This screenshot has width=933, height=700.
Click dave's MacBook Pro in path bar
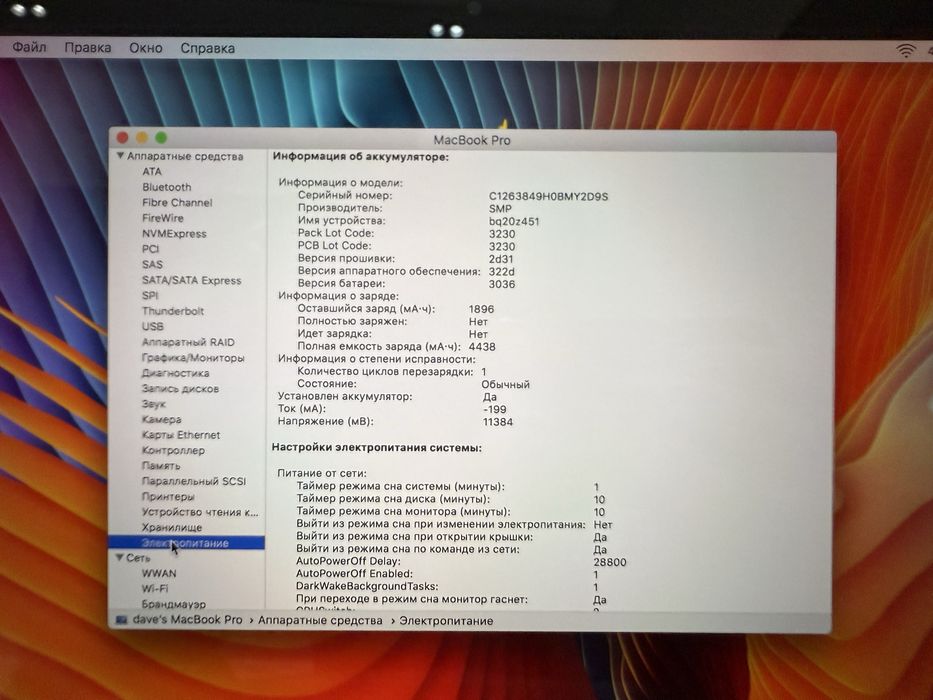tap(187, 620)
